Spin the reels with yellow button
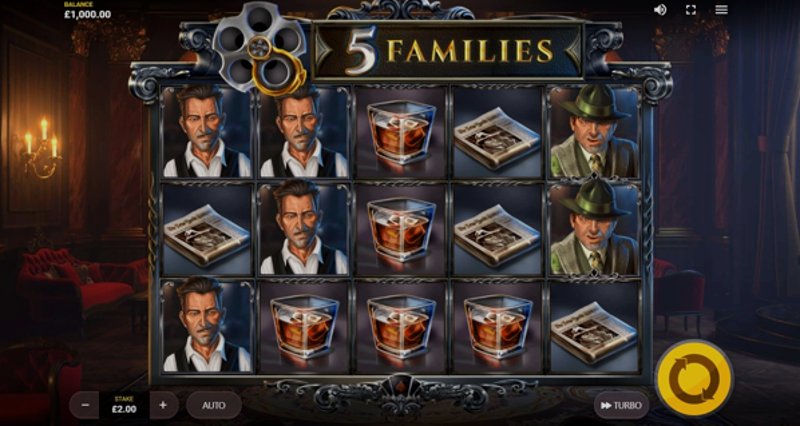 click(x=694, y=379)
